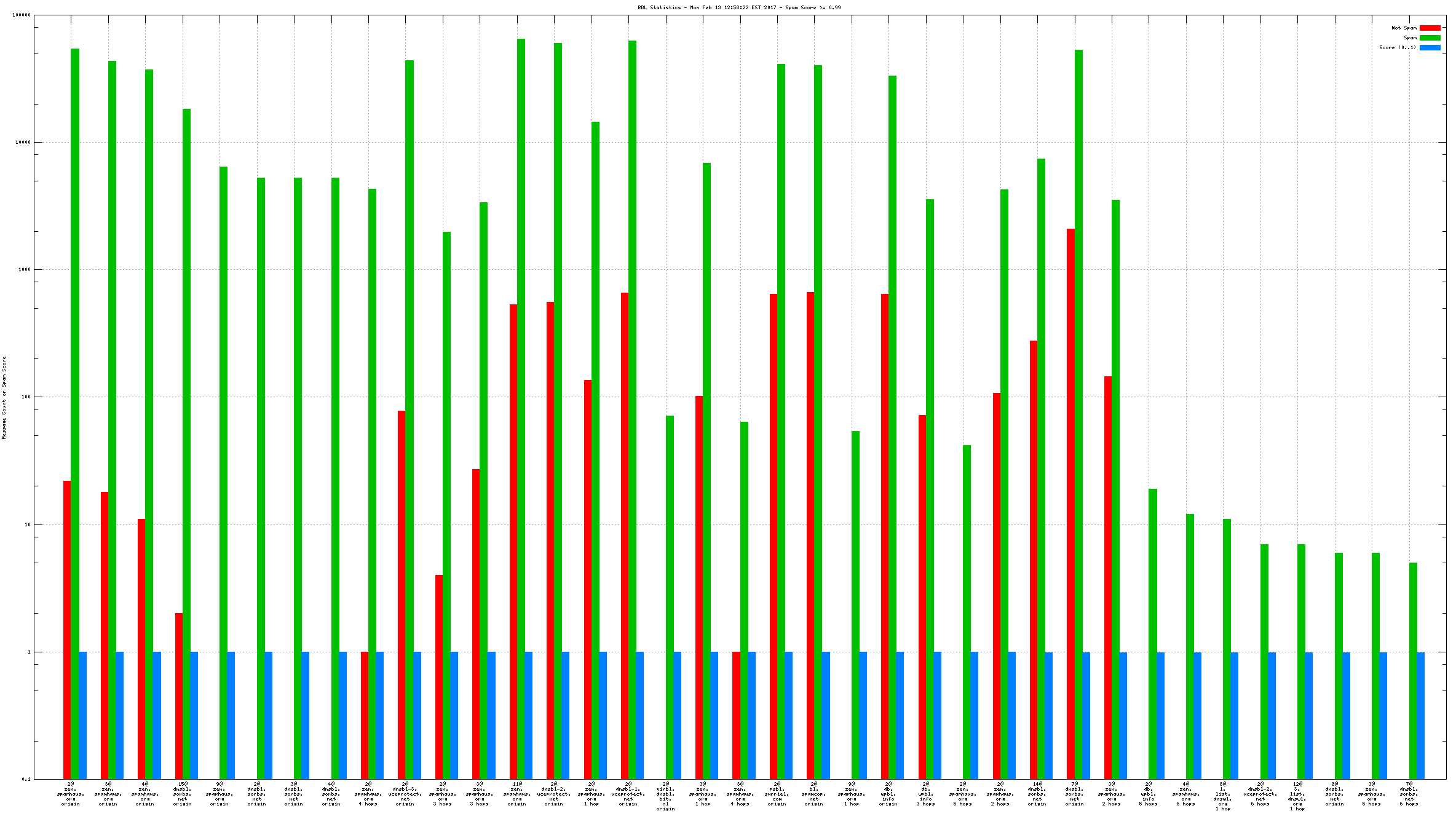Click the 10000 y-axis tick label
The width and height of the screenshot is (1456, 819).
tap(22, 142)
